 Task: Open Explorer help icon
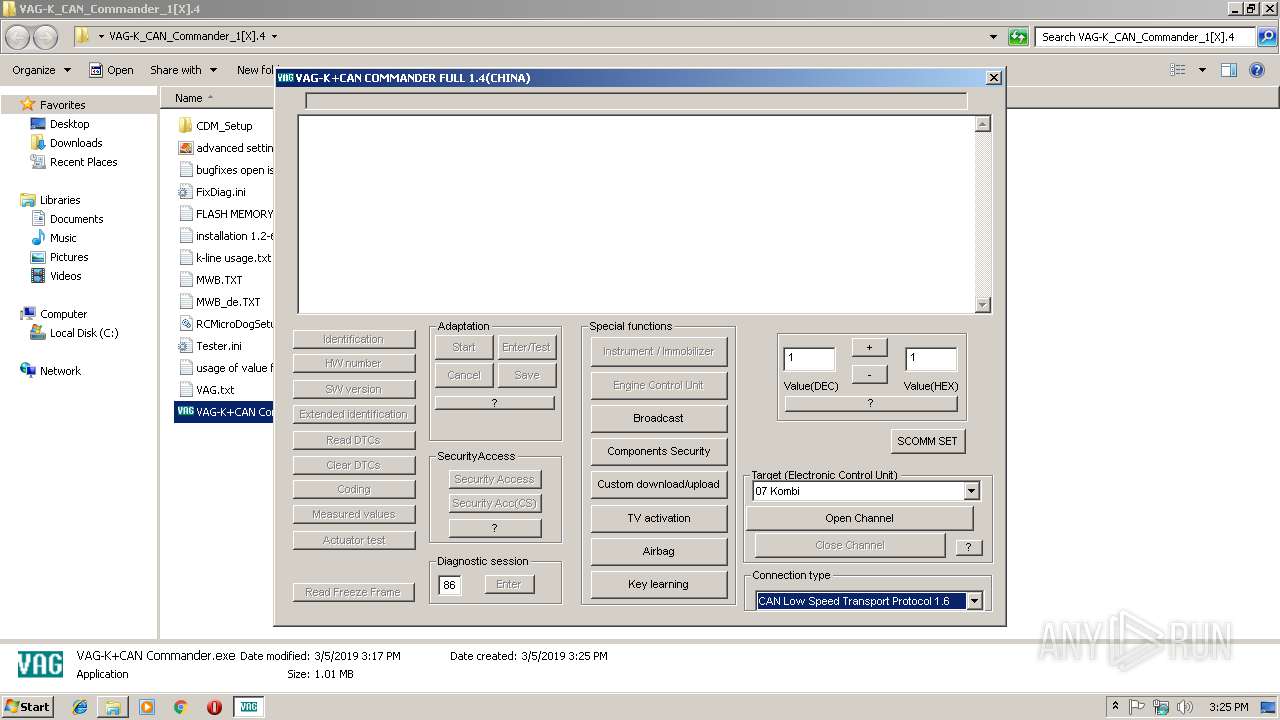1259,70
